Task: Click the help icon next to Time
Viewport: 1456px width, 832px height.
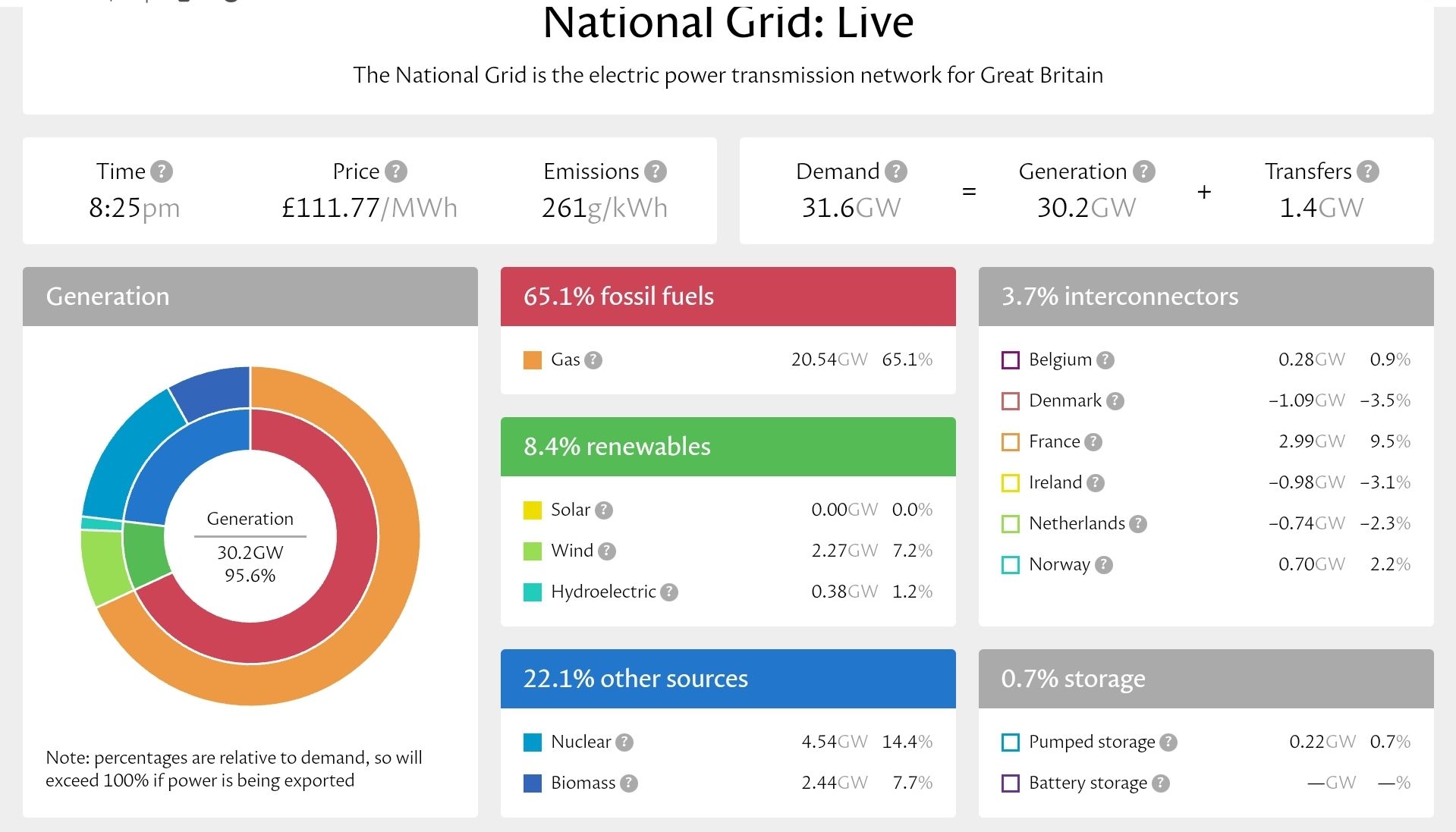Action: (x=161, y=171)
